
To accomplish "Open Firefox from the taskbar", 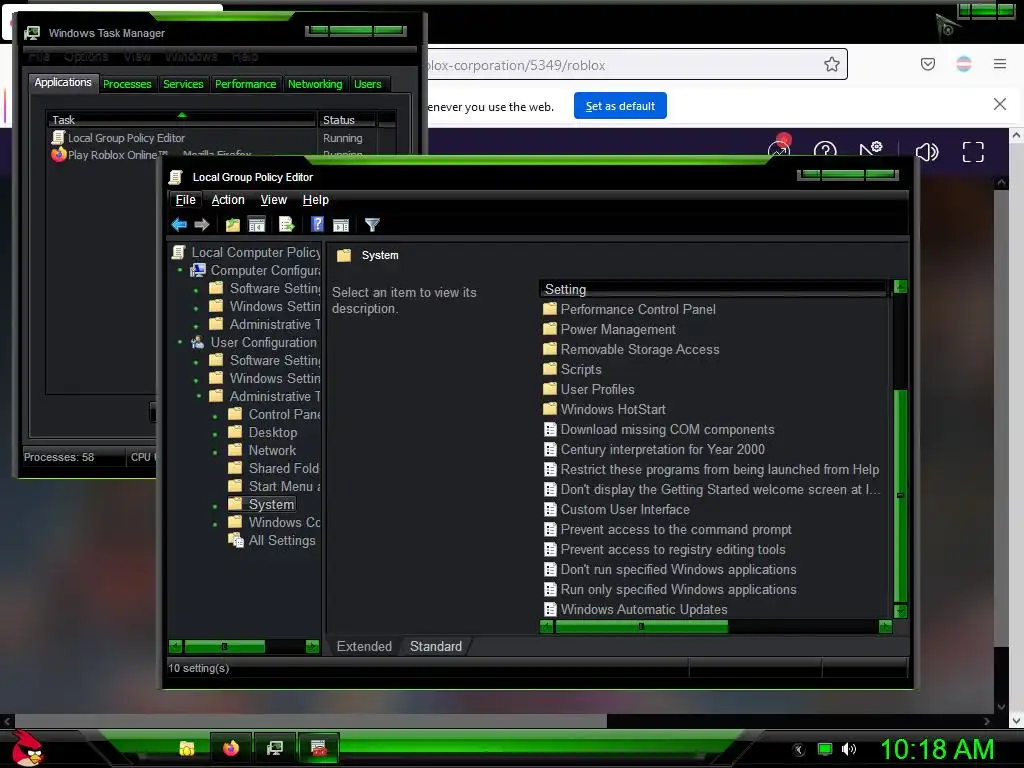I will pos(231,748).
